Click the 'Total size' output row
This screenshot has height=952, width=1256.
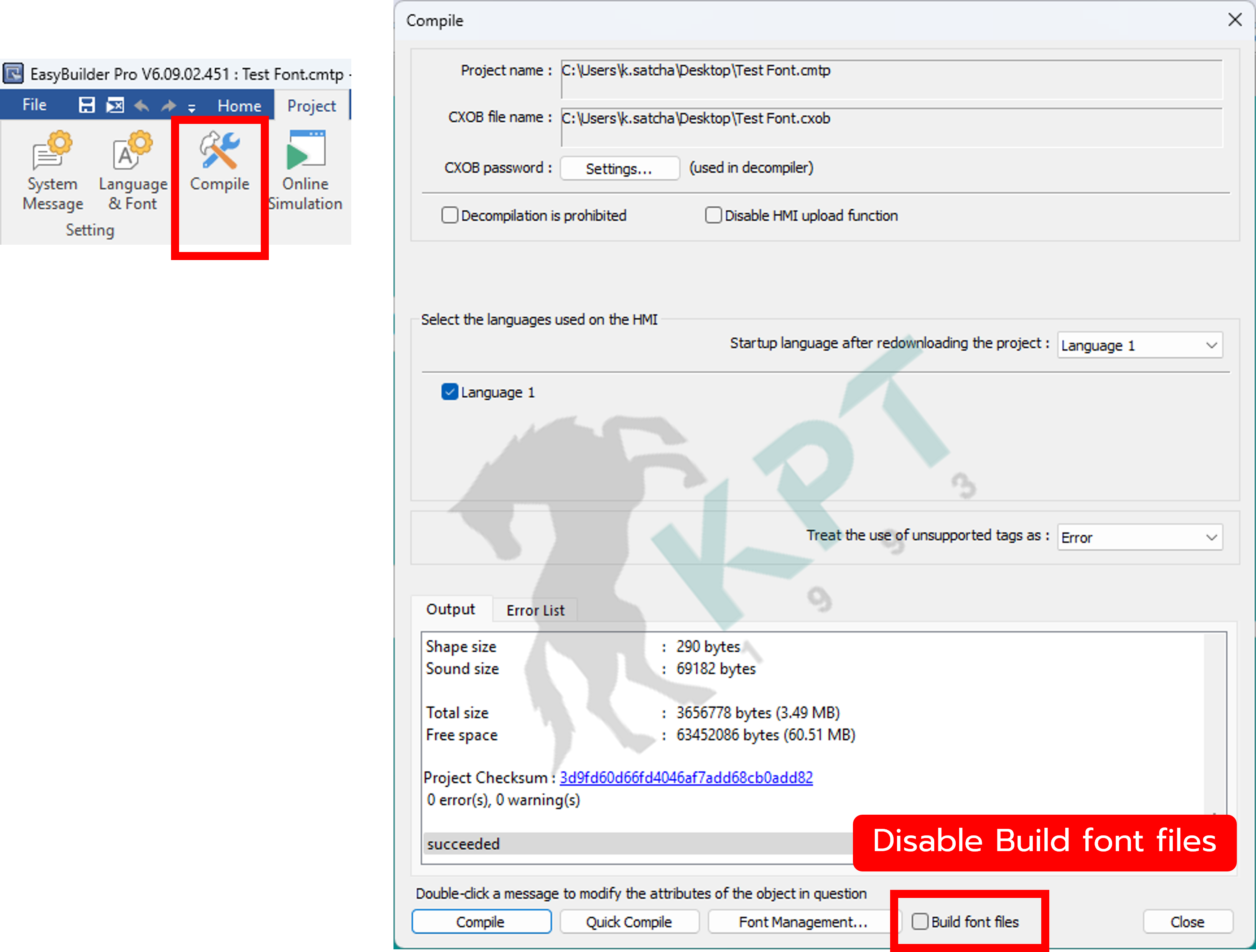pos(632,713)
